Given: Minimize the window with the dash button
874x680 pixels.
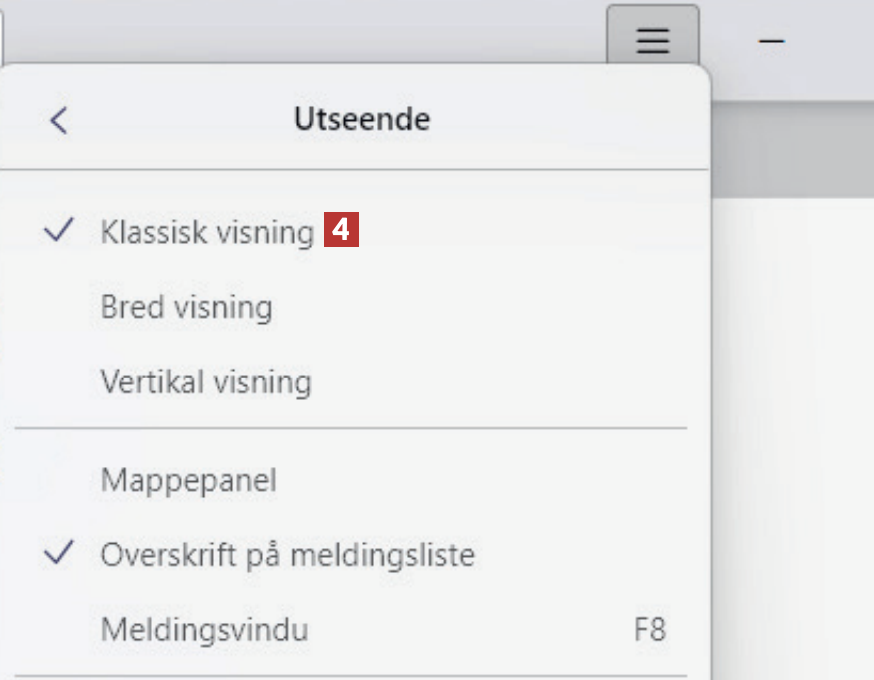Looking at the screenshot, I should pos(771,40).
